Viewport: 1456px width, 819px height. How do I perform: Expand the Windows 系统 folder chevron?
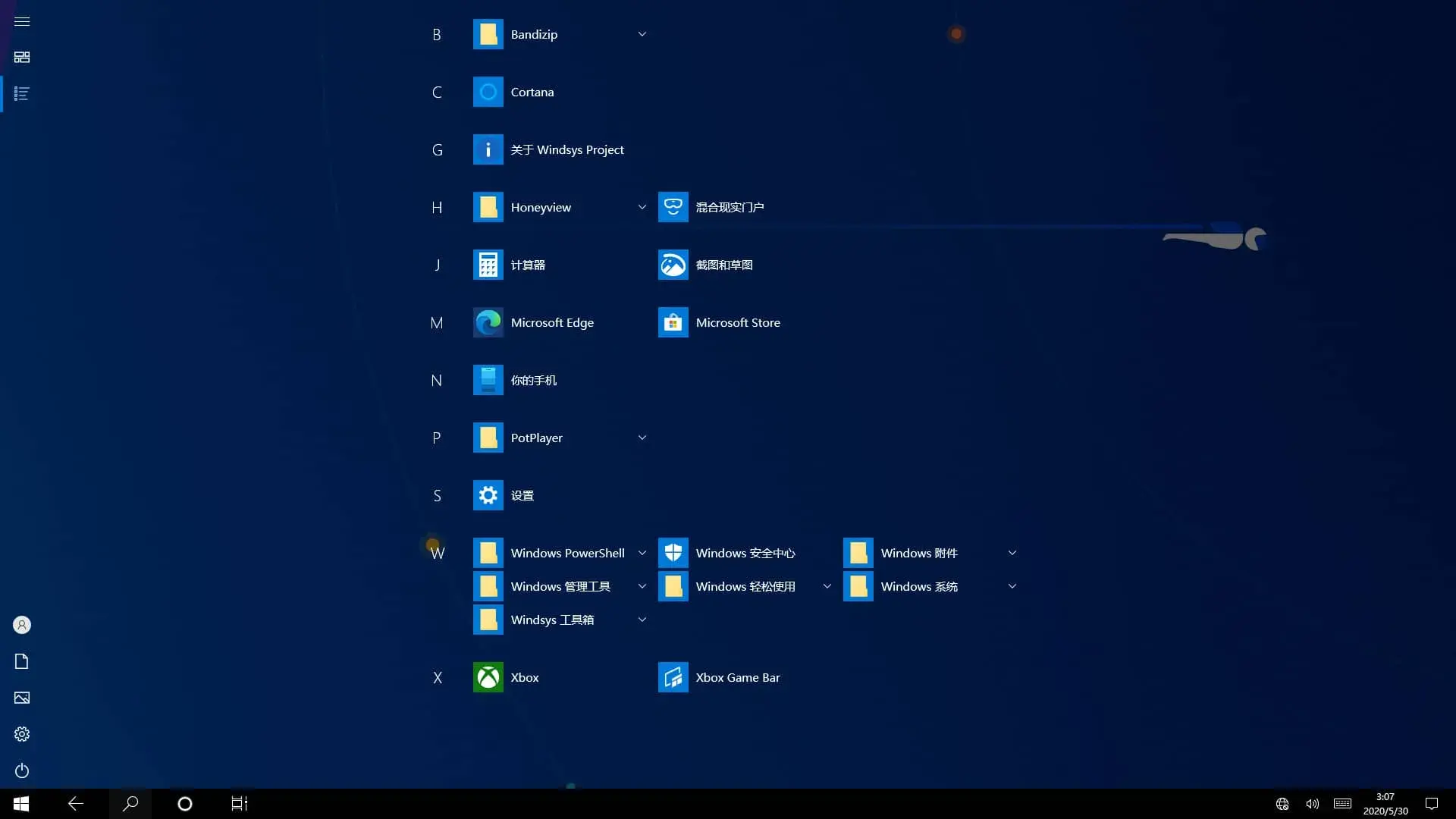[1012, 586]
